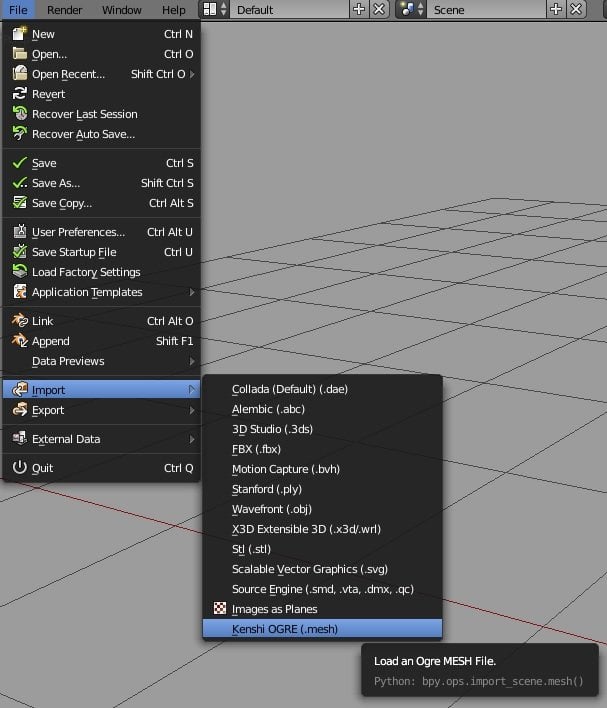Click the Ctrl Alt O shortcut text
This screenshot has height=708, width=607.
click(x=170, y=321)
